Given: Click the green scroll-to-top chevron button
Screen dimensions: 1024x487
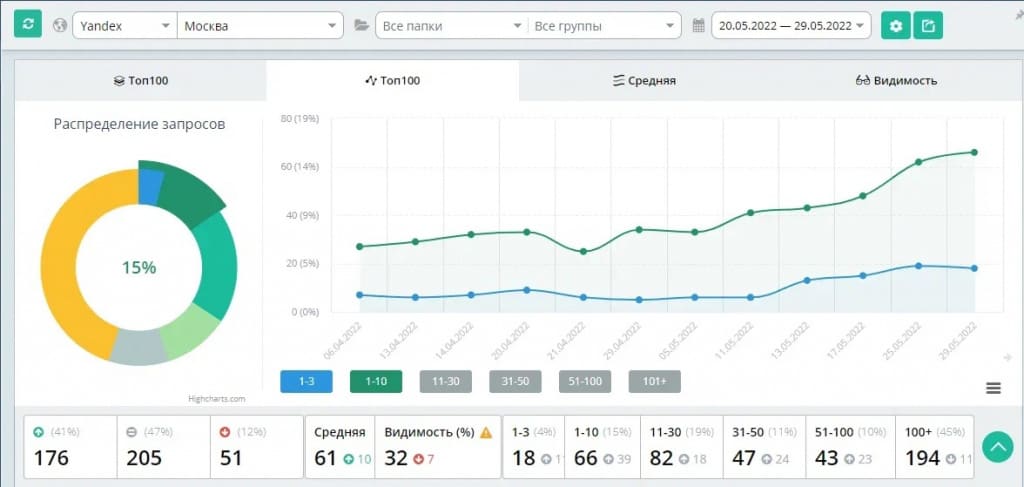Looking at the screenshot, I should (997, 447).
